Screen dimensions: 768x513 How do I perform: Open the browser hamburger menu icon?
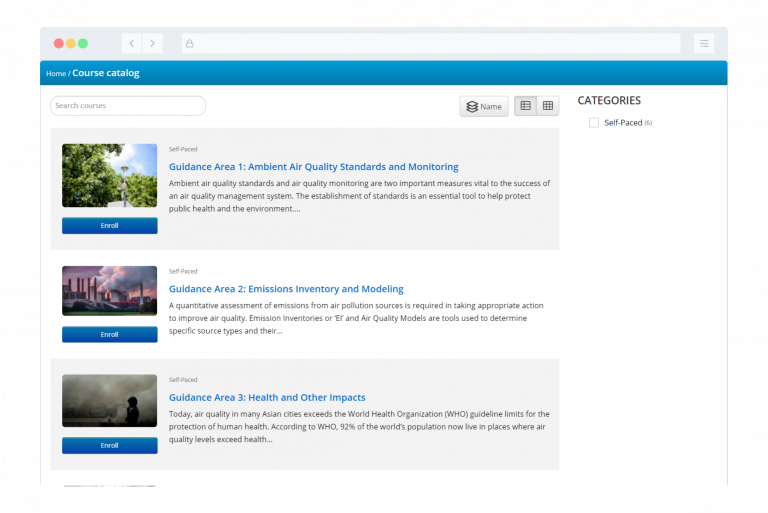704,43
